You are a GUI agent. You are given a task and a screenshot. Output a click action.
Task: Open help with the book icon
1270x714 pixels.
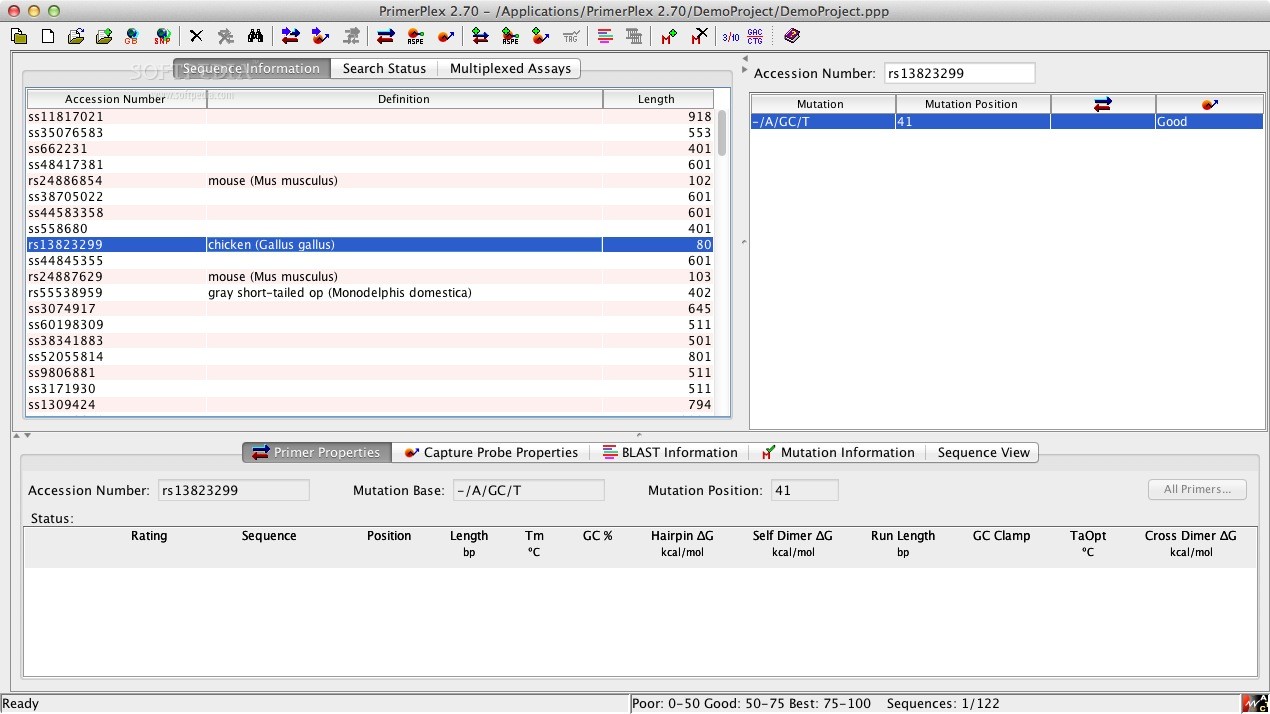[792, 37]
